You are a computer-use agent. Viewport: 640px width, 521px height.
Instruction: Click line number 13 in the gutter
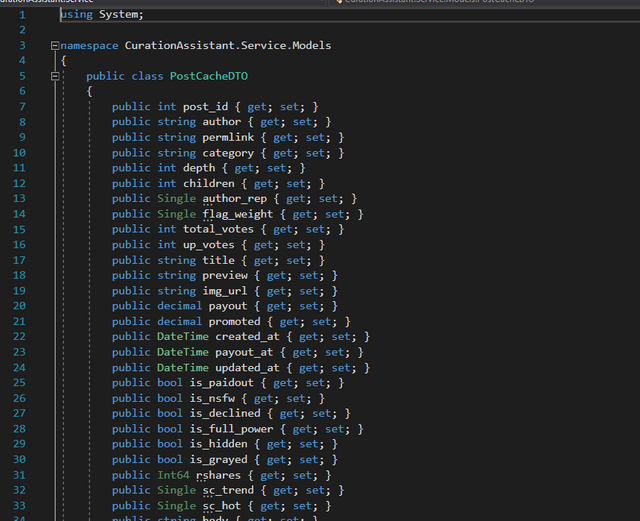click(x=19, y=199)
